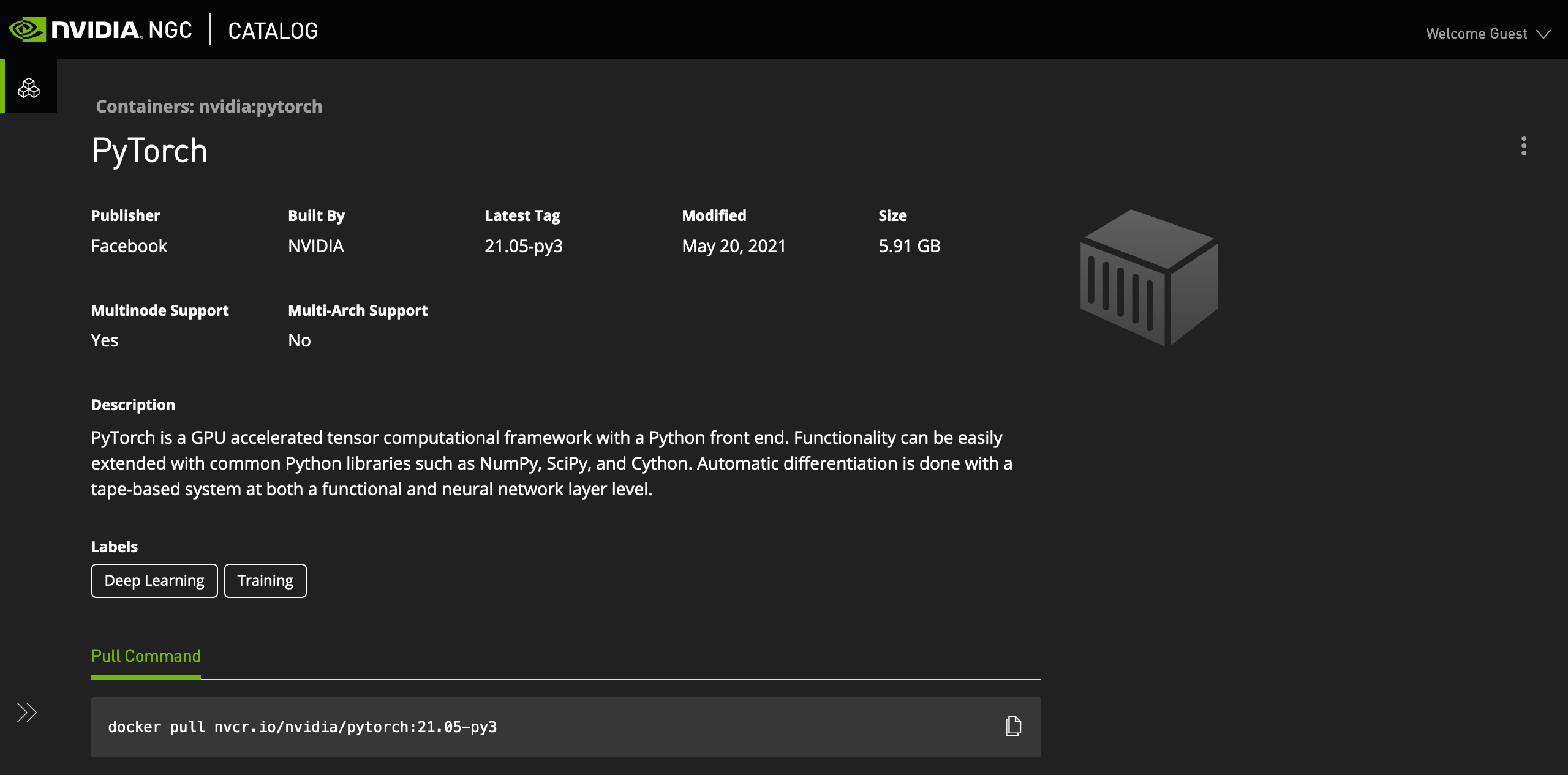
Task: Switch to the Pull Command tab
Action: pos(146,656)
